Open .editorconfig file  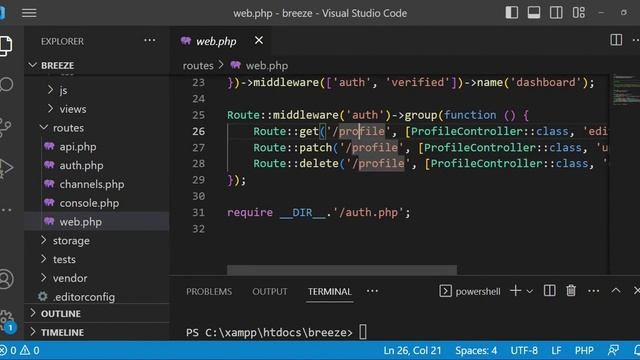pos(84,297)
